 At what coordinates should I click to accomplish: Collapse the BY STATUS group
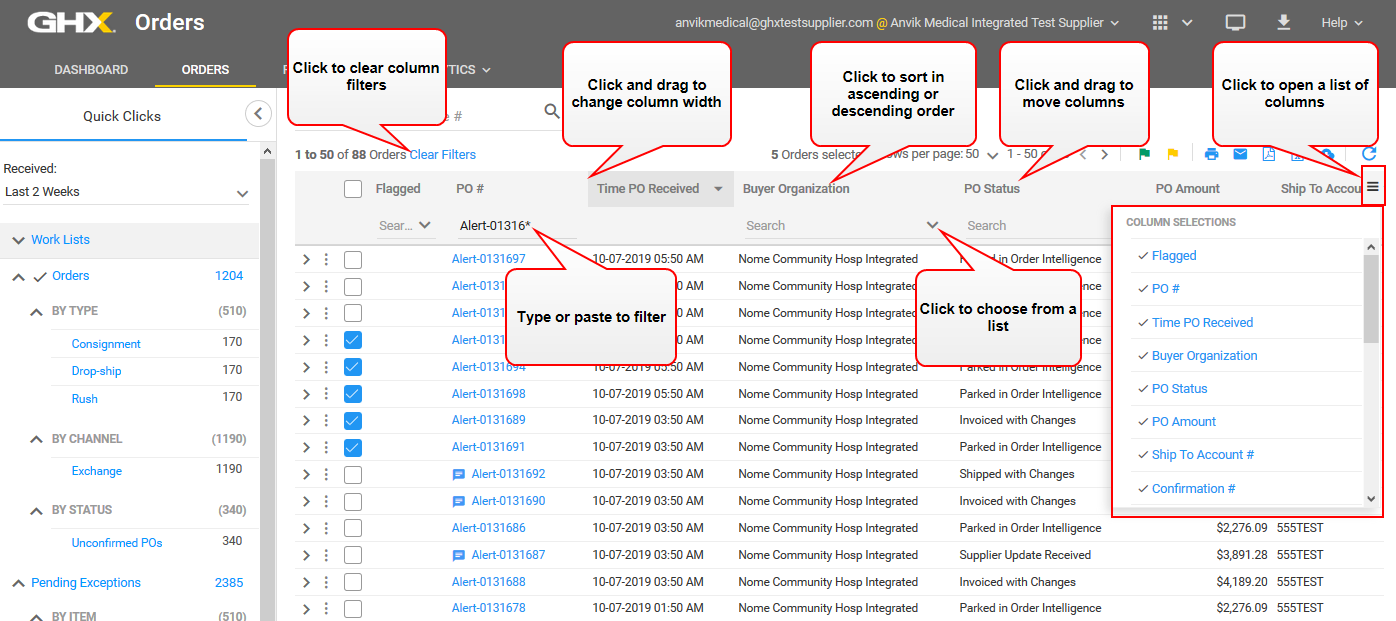[36, 510]
